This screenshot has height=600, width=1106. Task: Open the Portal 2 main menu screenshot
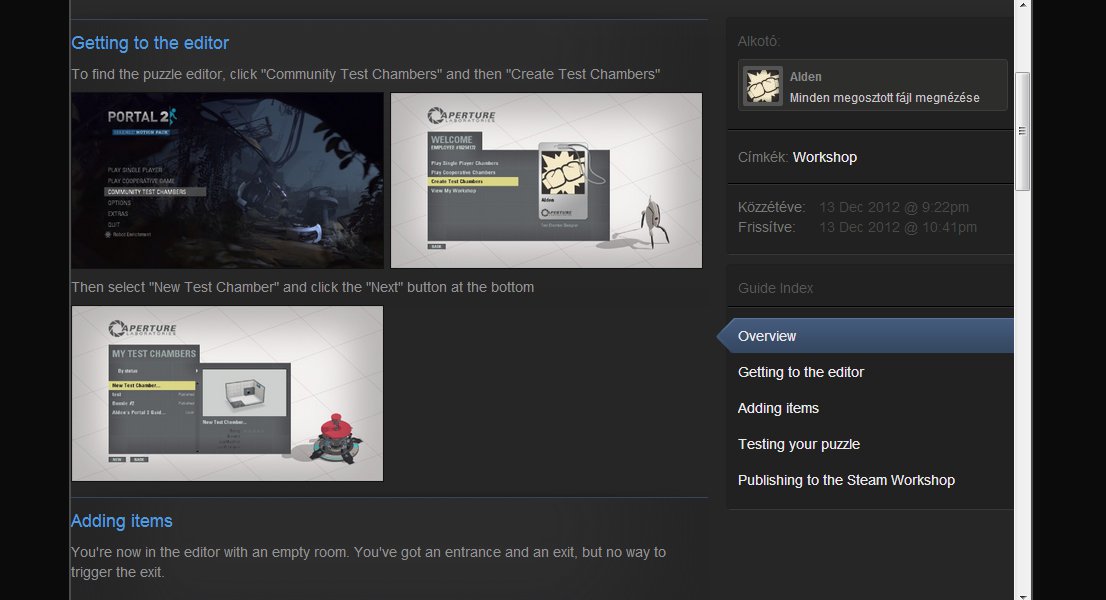point(227,180)
